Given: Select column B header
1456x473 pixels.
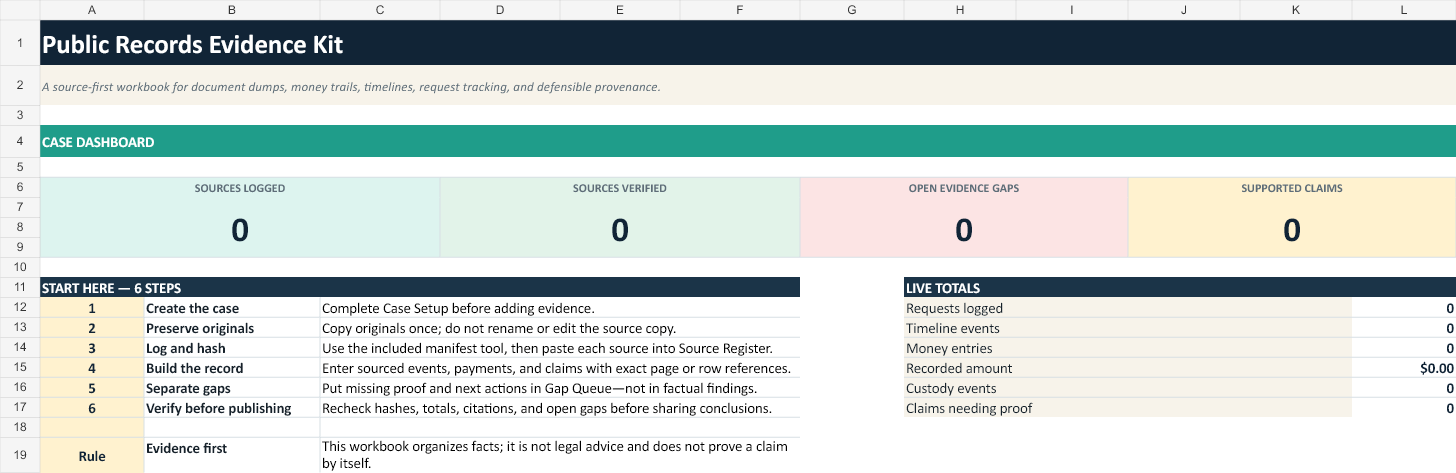Looking at the screenshot, I should [x=232, y=9].
